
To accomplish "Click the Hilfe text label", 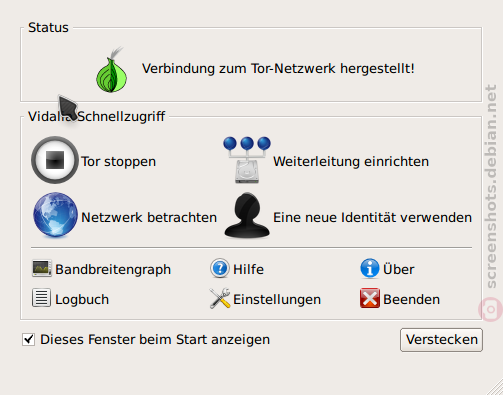I will (x=248, y=269).
